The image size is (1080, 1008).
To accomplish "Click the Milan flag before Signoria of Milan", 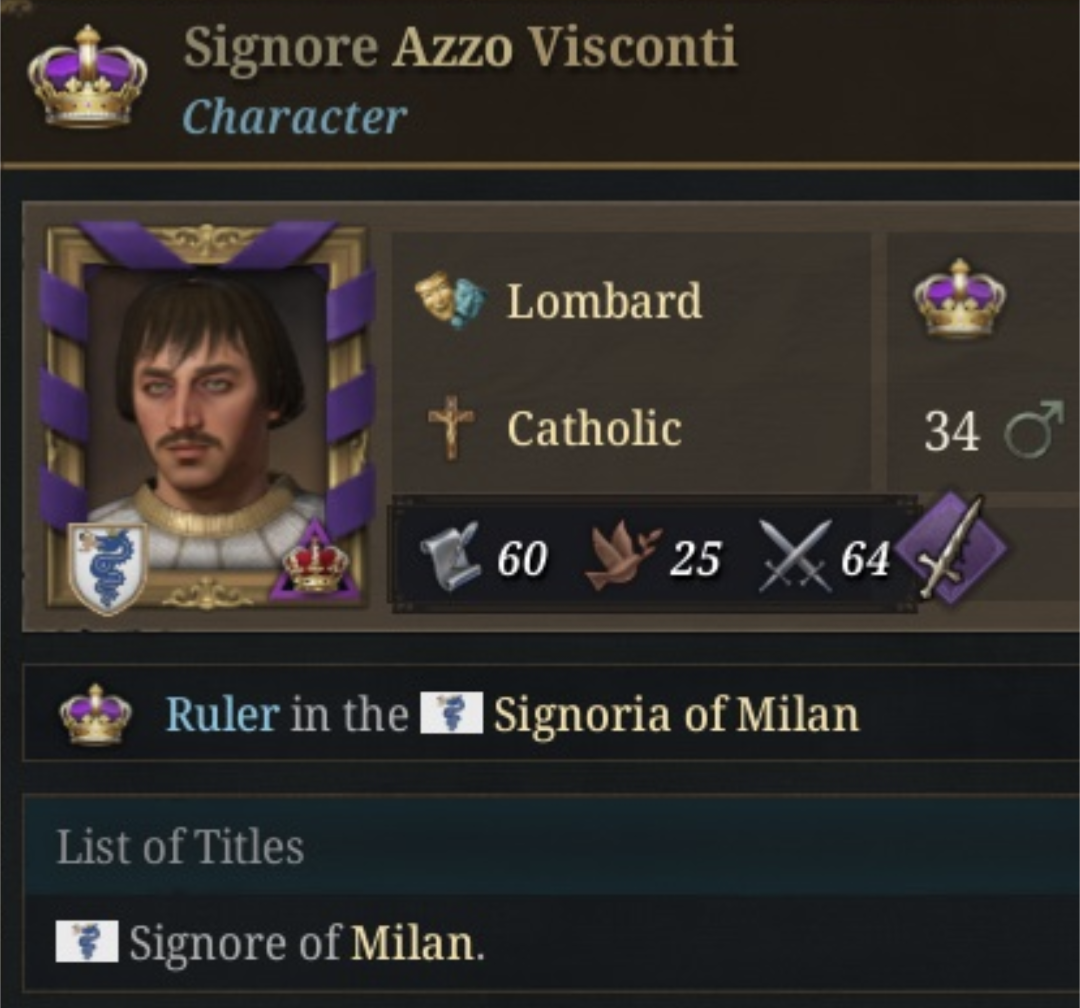I will coord(451,714).
